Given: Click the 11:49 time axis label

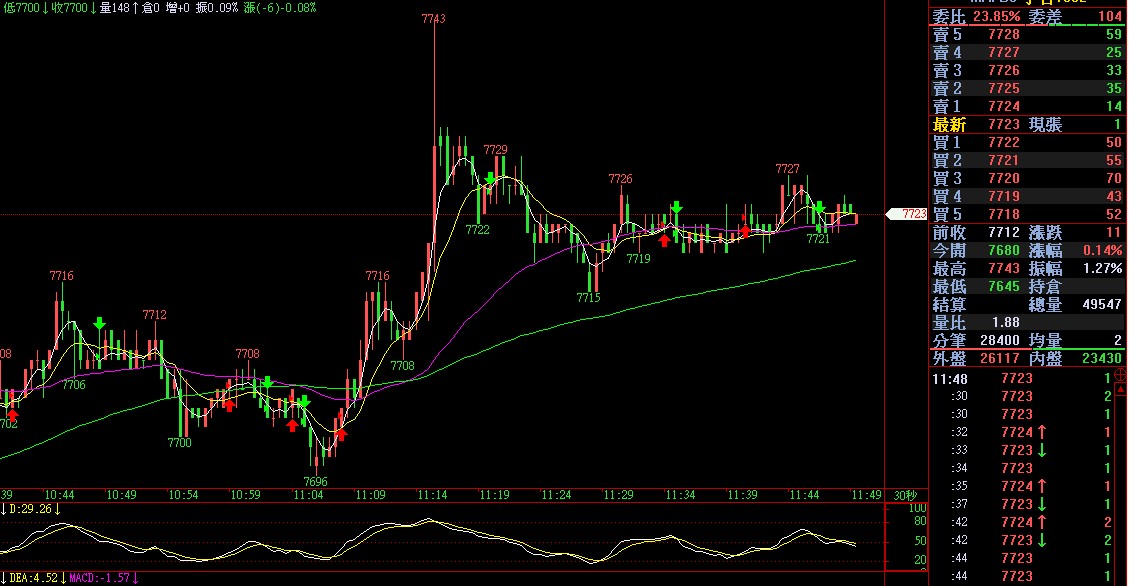Looking at the screenshot, I should (866, 495).
